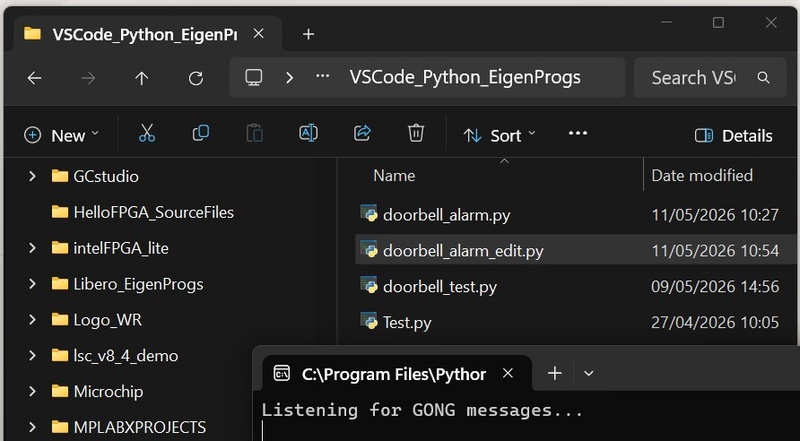Cut the selected file with scissors icon
Screen dimensions: 800x441
pyautogui.click(x=147, y=134)
